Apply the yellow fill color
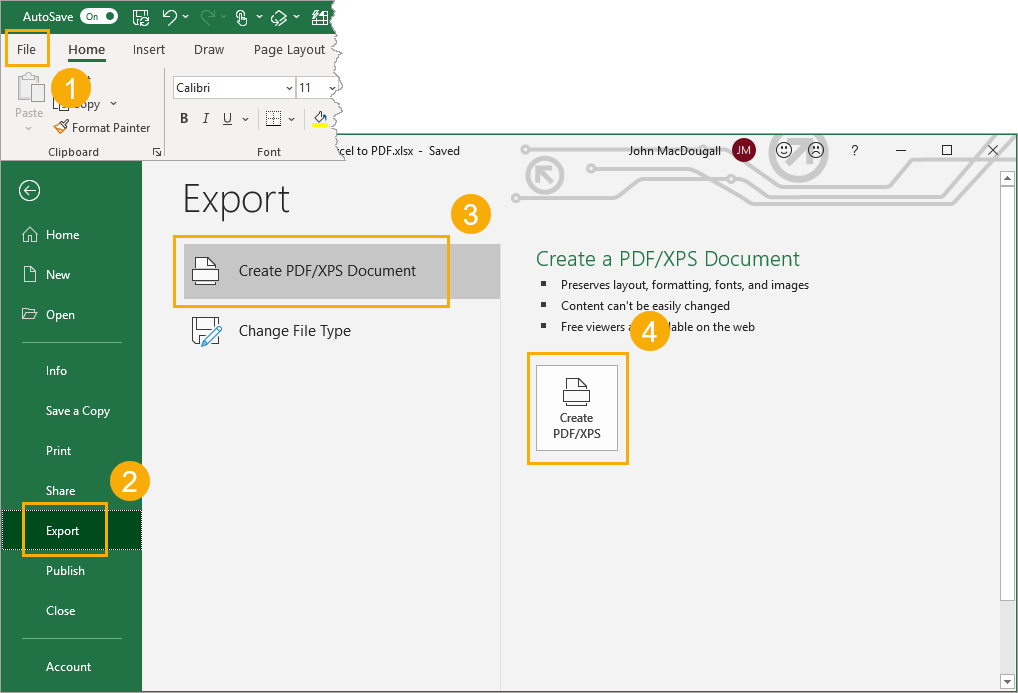Image resolution: width=1018 pixels, height=693 pixels. [320, 118]
